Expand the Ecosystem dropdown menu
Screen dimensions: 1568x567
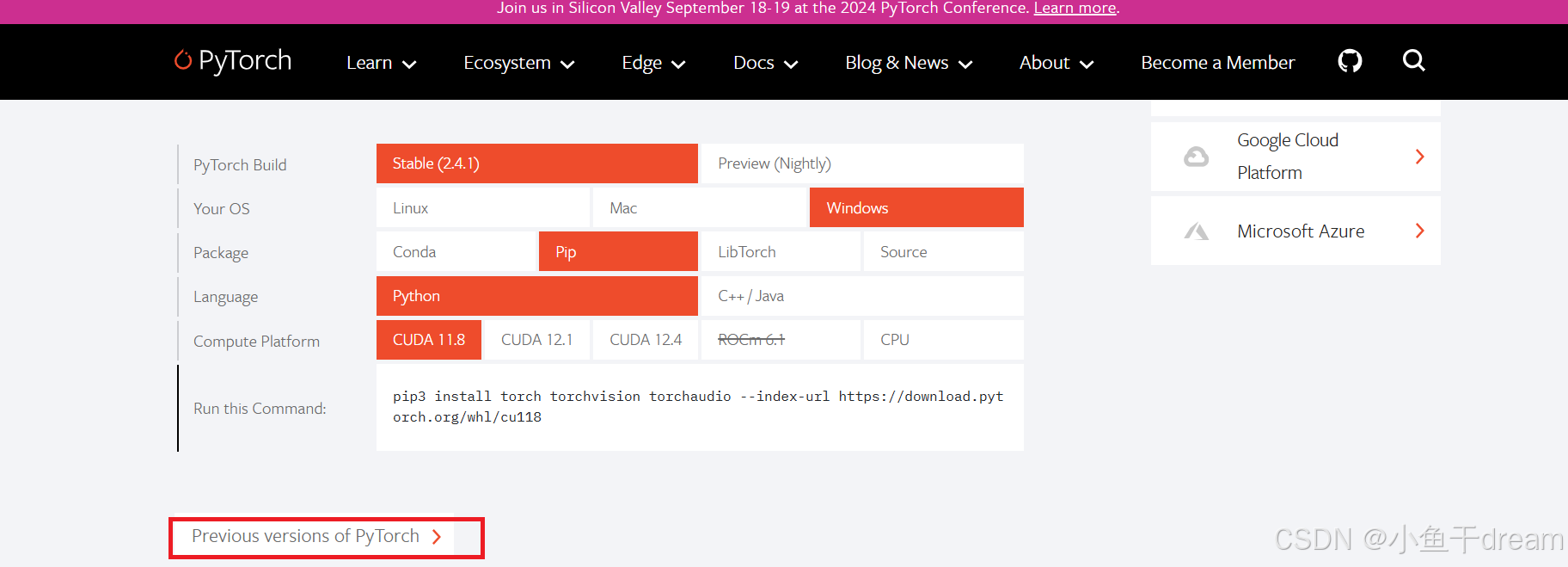coord(518,63)
